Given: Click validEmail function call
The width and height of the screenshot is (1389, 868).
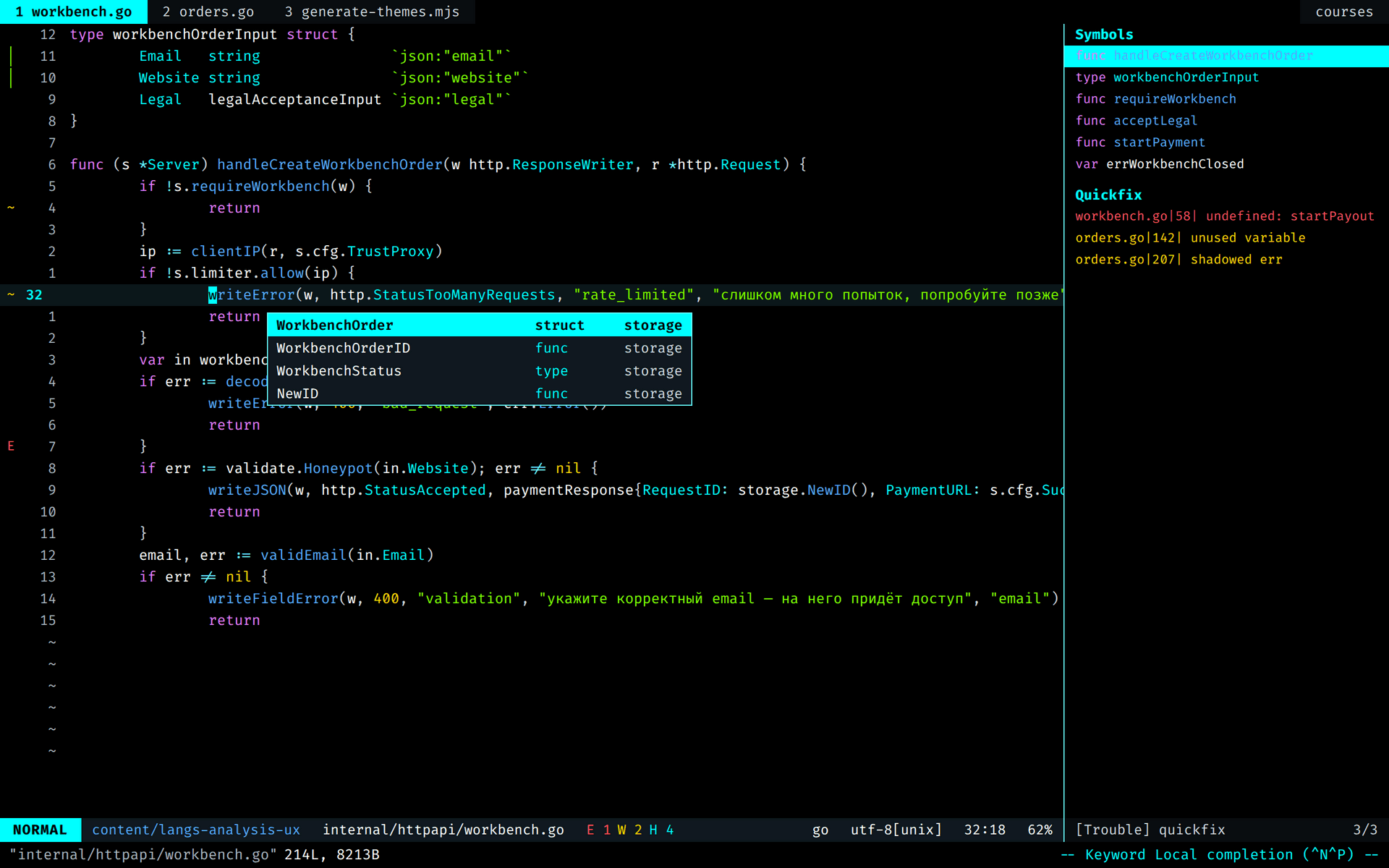Looking at the screenshot, I should point(303,555).
